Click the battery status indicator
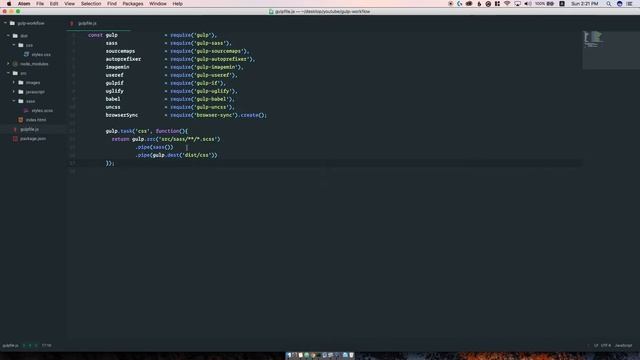Viewport: 640px width, 360px height. (545, 4)
